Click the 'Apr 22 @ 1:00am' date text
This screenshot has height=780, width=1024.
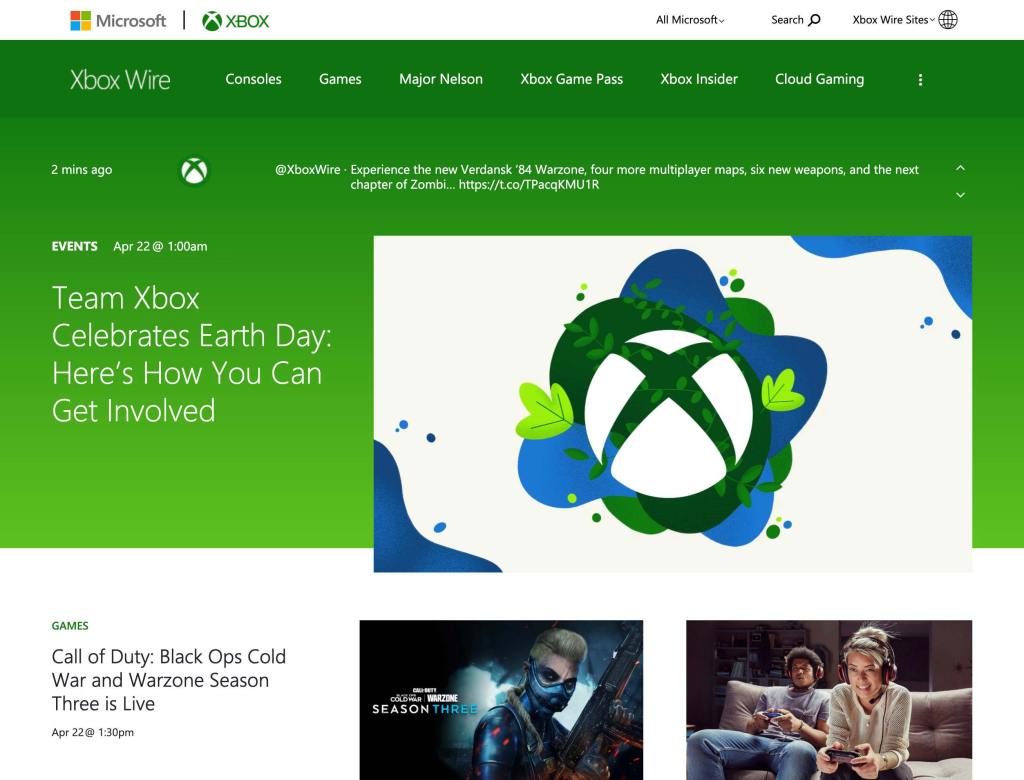click(160, 246)
